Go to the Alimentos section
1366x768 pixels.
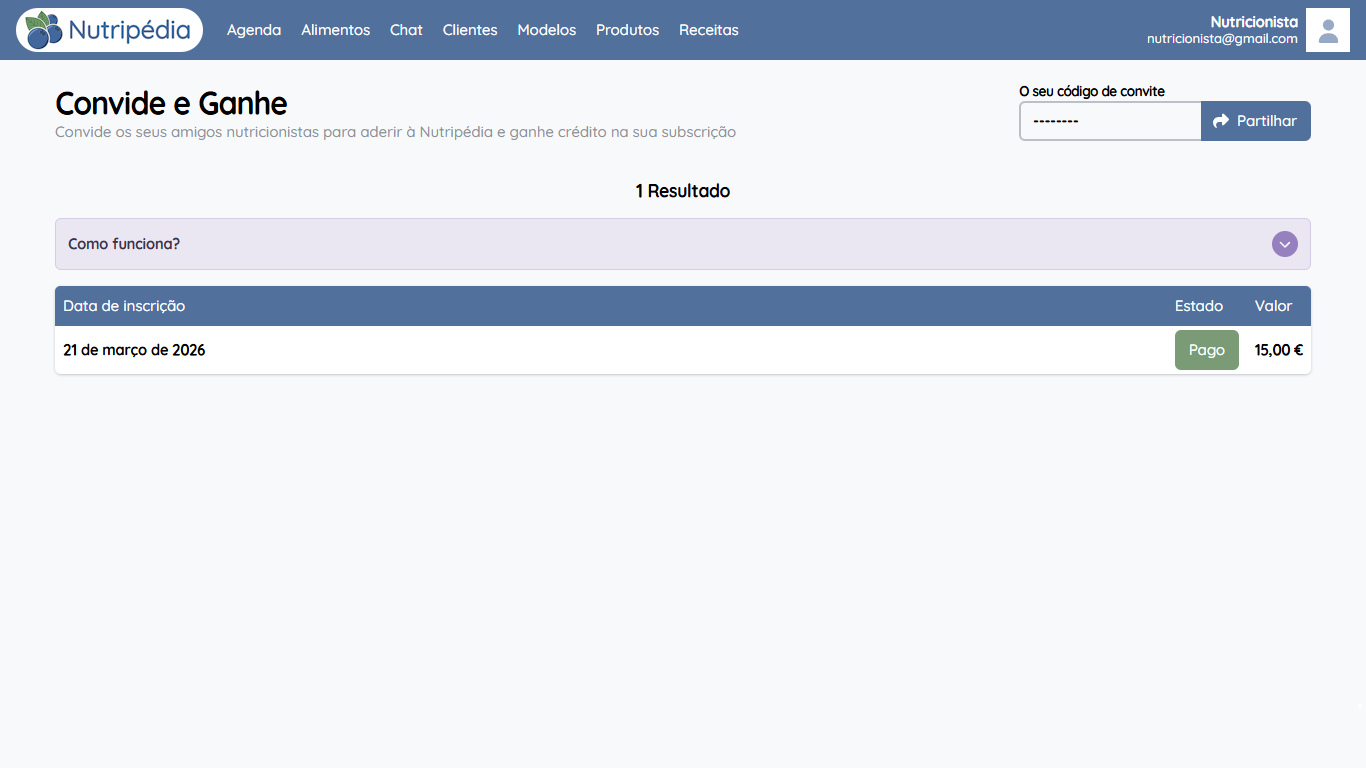click(x=336, y=30)
